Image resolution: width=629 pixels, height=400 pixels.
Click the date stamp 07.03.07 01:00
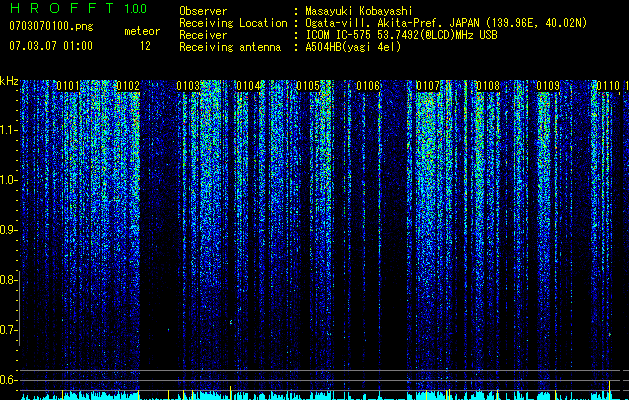pyautogui.click(x=51, y=46)
